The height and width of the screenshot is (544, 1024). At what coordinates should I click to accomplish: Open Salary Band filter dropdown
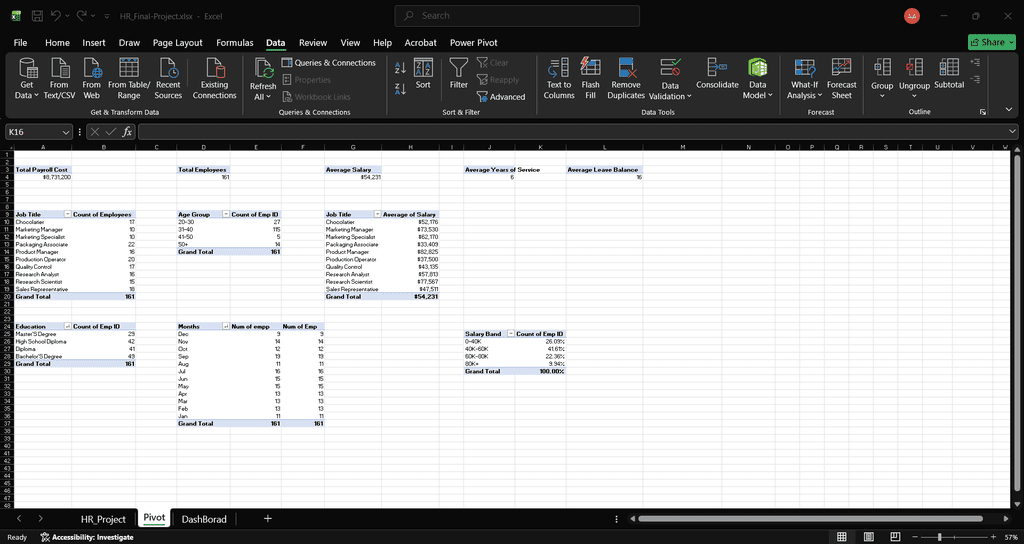[511, 334]
